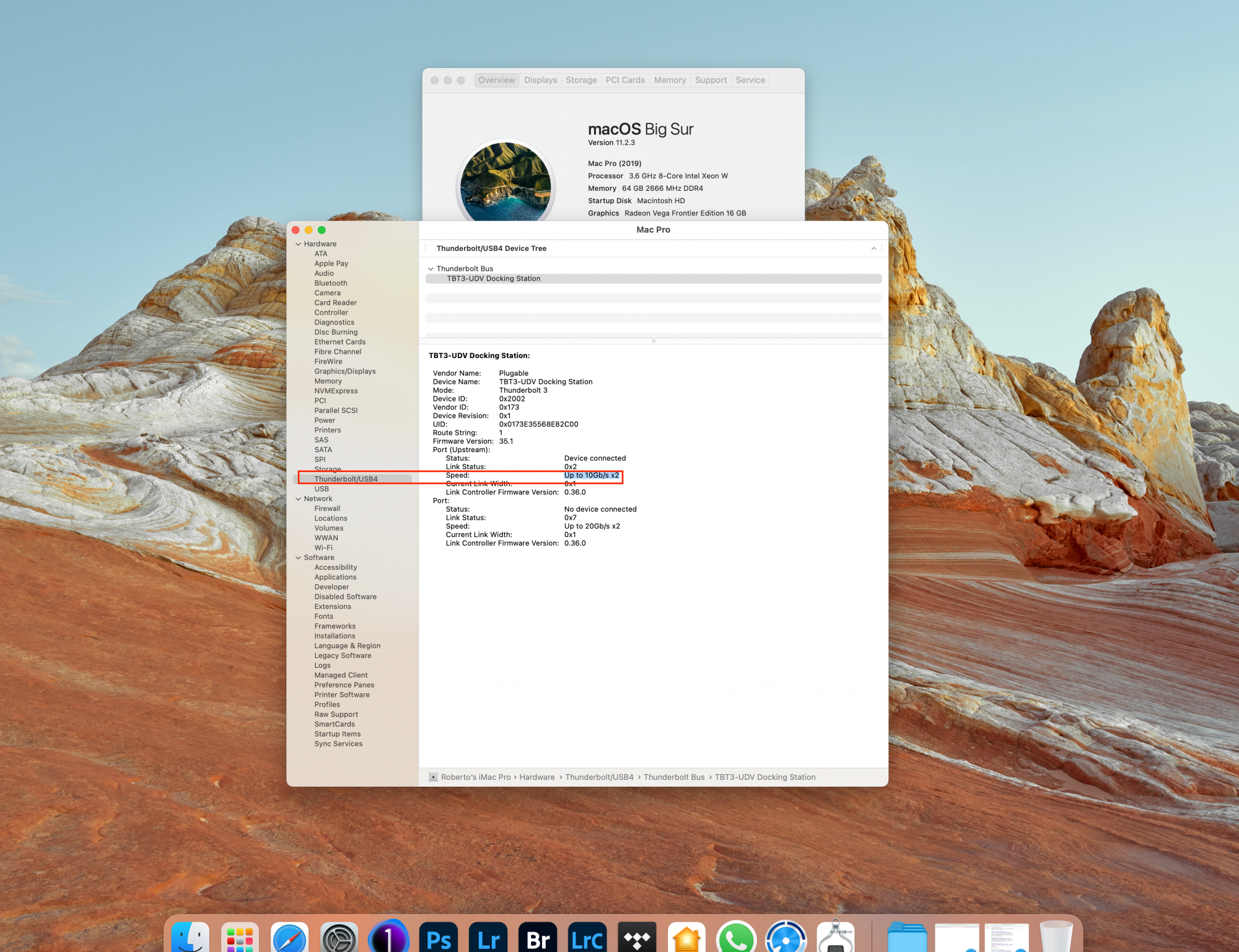Collapse the Thunderbolt Bus tree node
The height and width of the screenshot is (952, 1239).
pyautogui.click(x=431, y=269)
